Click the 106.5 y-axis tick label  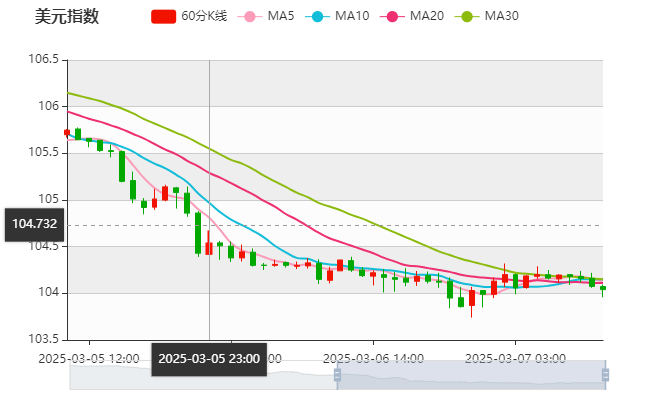coord(42,60)
